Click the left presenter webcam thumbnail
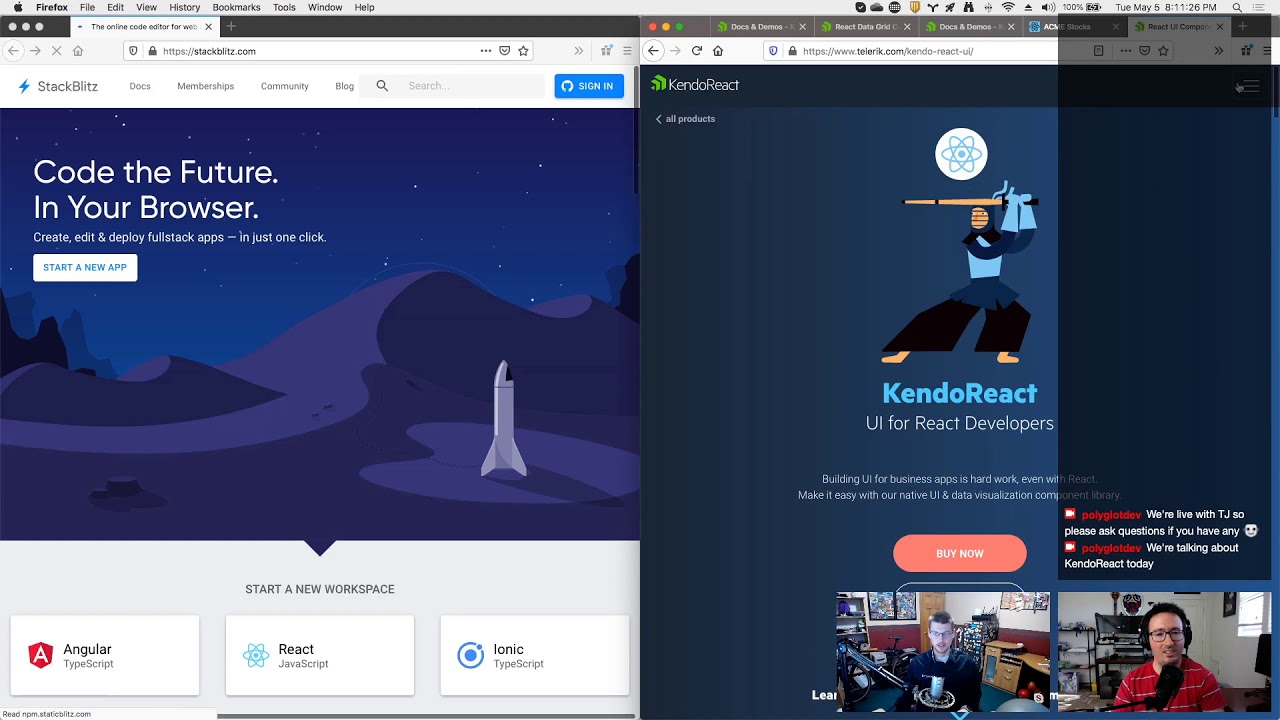Viewport: 1280px width, 720px height. 943,651
